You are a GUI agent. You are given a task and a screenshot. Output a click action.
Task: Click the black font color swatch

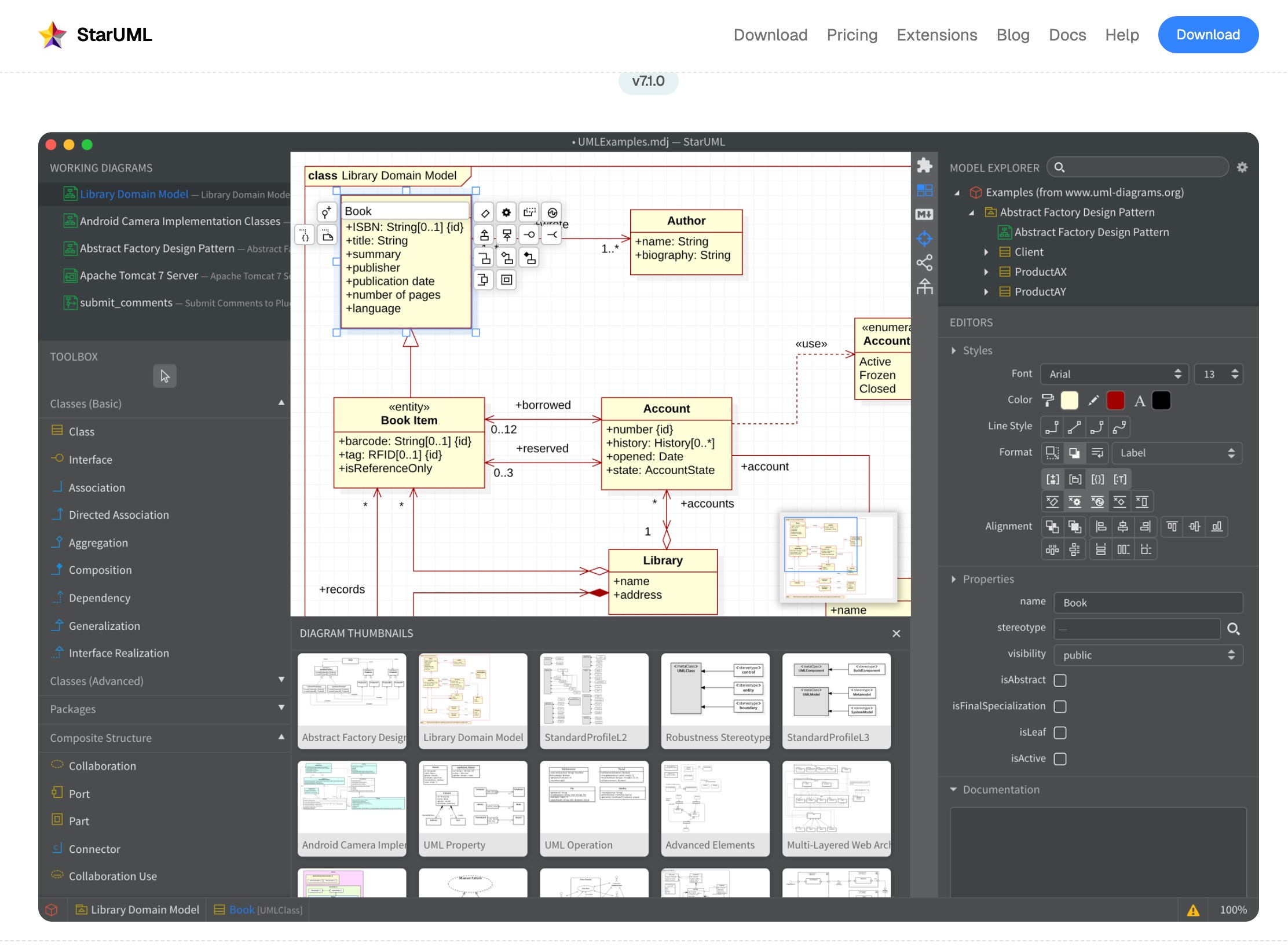pyautogui.click(x=1161, y=400)
